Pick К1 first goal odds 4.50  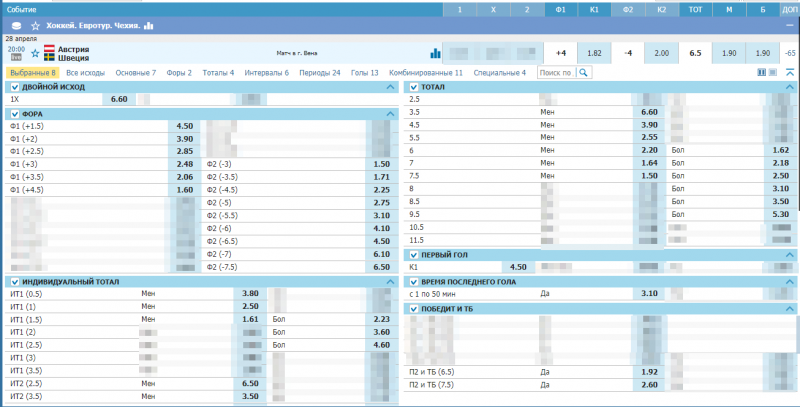518,268
